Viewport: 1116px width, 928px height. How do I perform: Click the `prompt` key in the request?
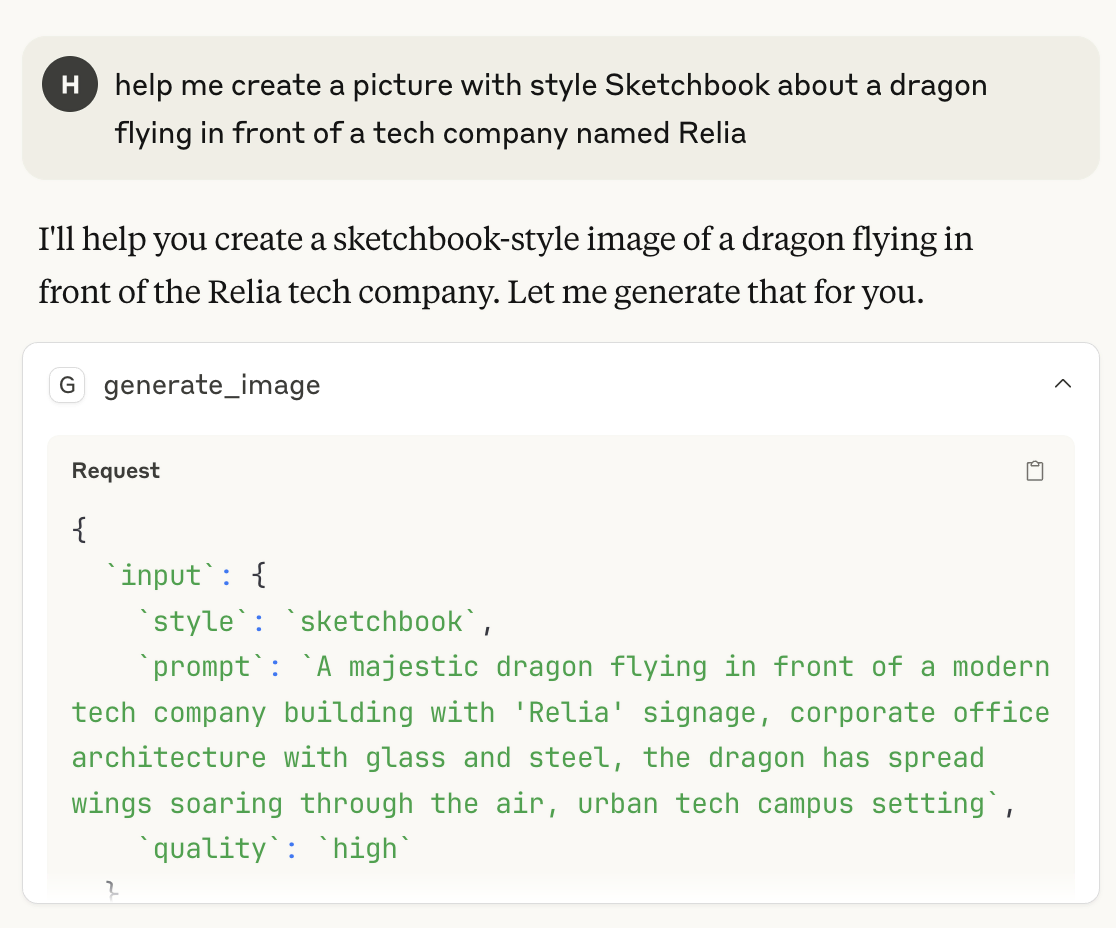pyautogui.click(x=201, y=667)
